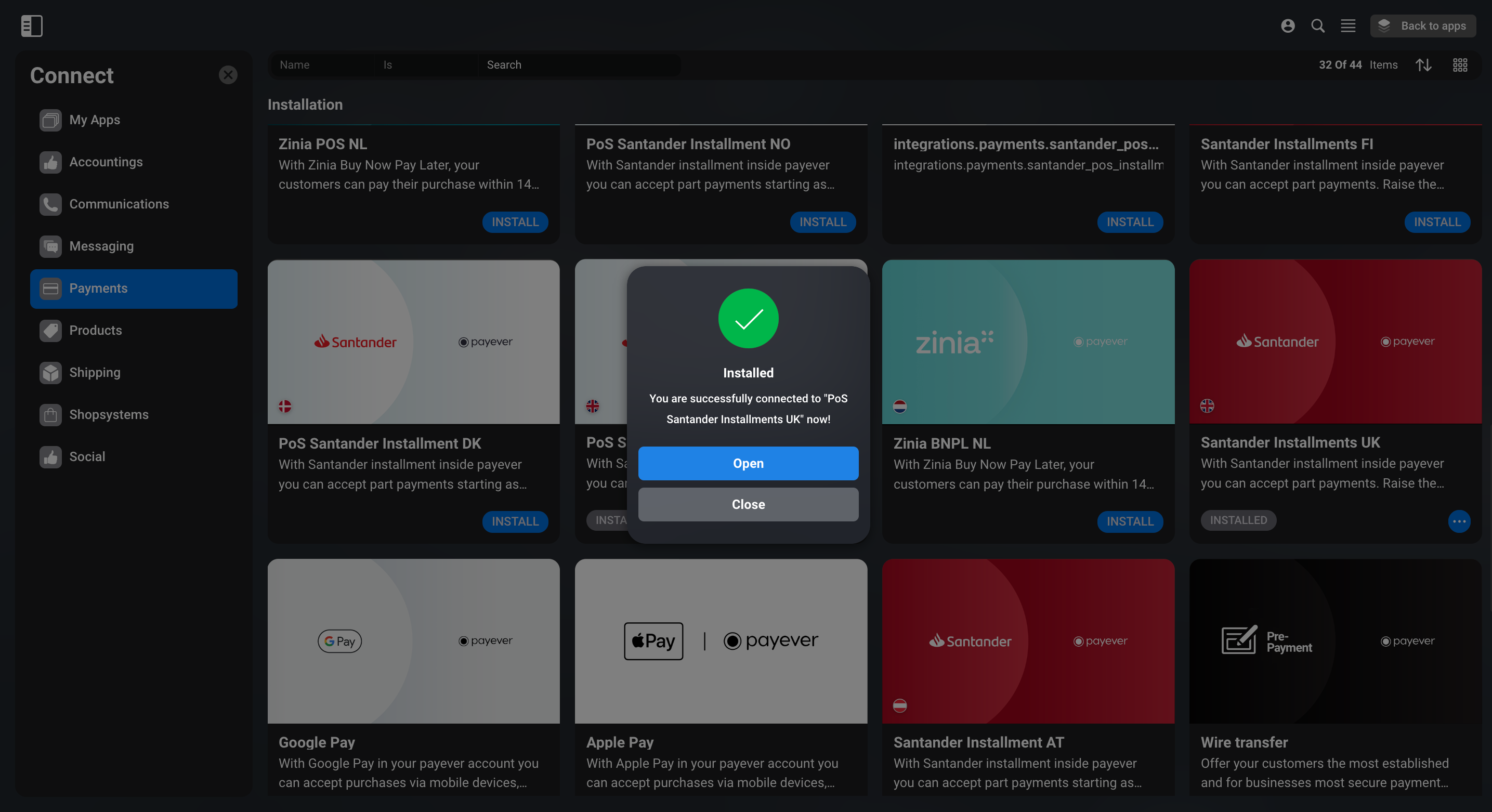Open Zinia BNPL NL thumbnail

point(1028,342)
